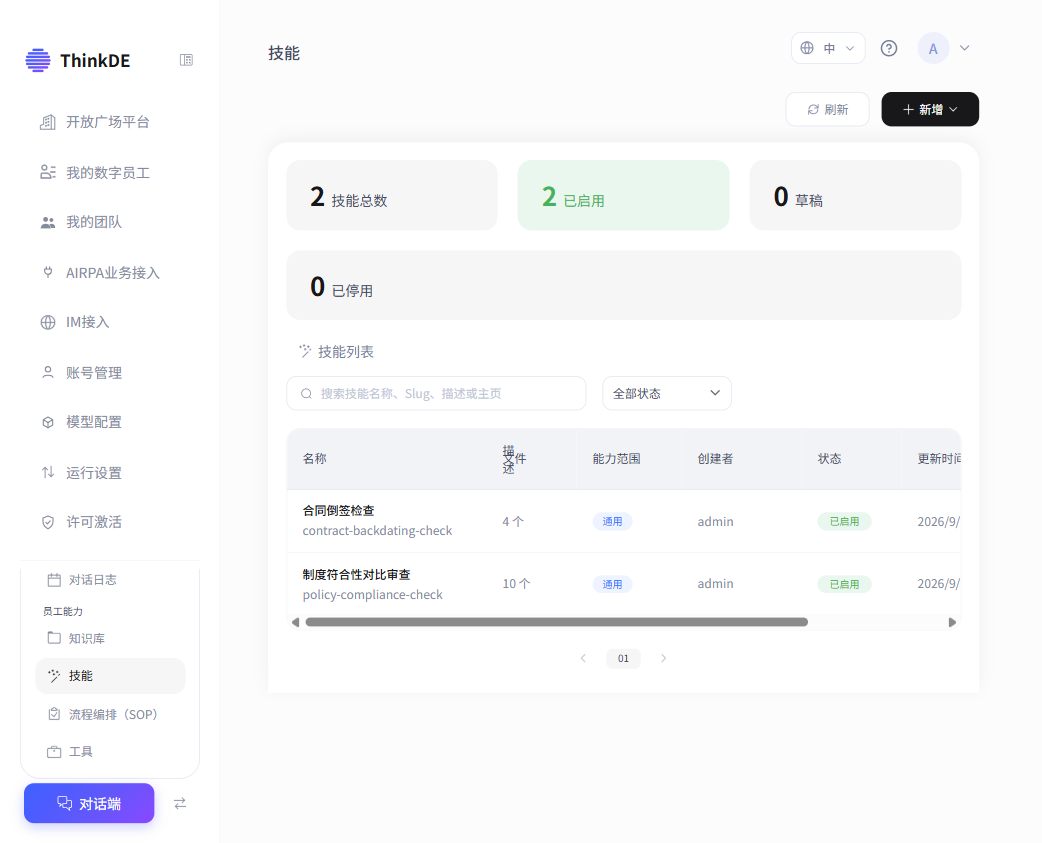
Task: Filter by the 已停用 stat card
Action: point(623,286)
